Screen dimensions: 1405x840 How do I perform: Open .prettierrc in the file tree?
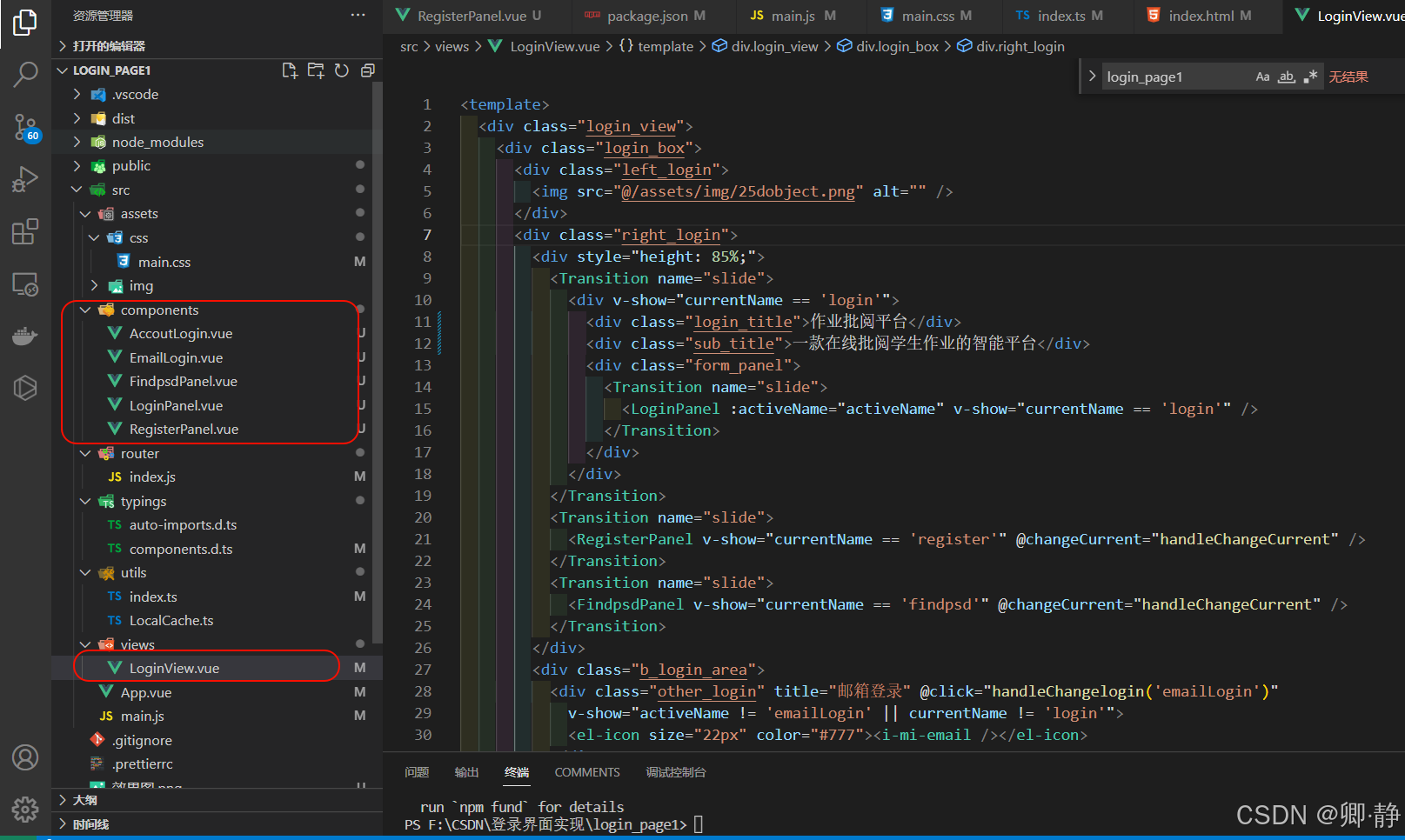(x=143, y=763)
